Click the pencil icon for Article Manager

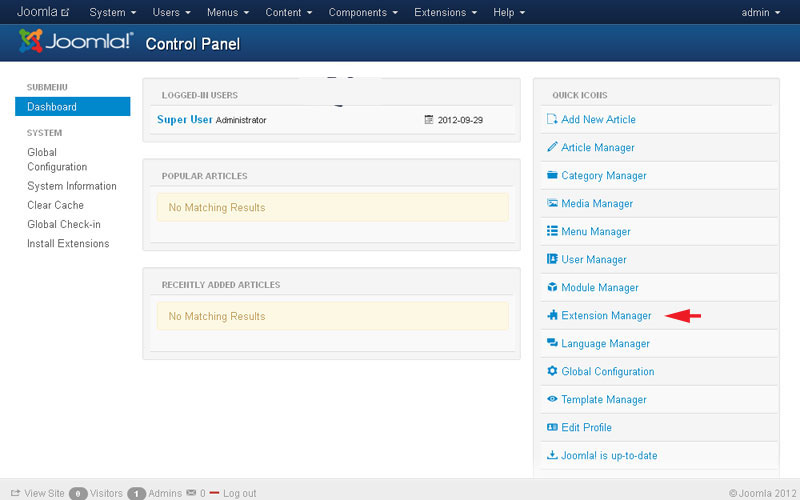pyautogui.click(x=552, y=147)
